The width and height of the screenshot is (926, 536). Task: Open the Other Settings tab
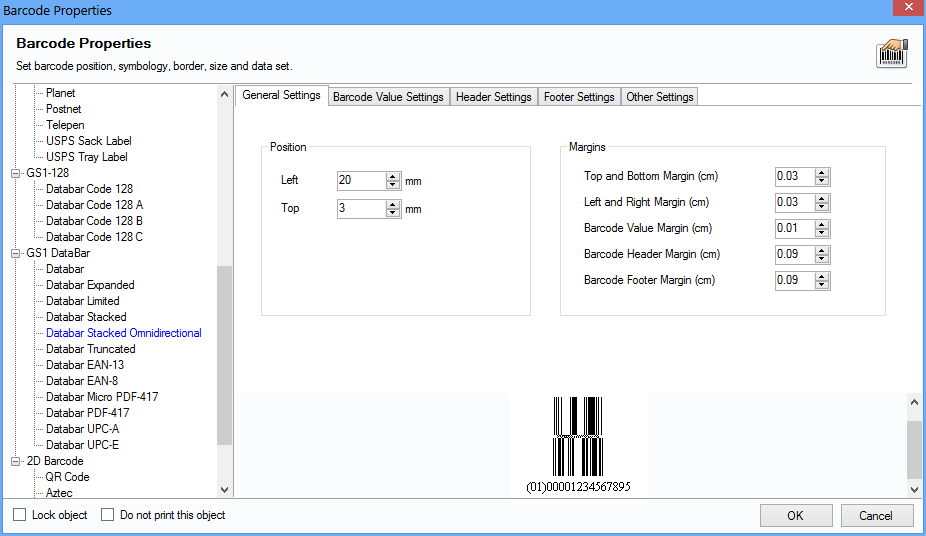[x=660, y=97]
